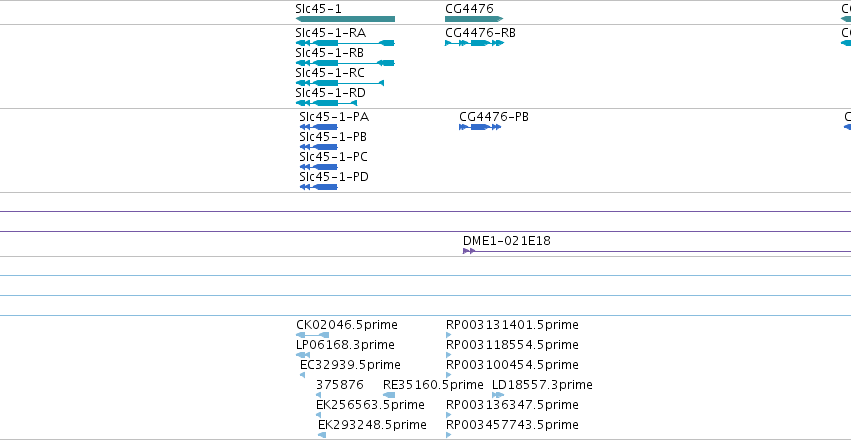Click the RE35160.5prime EST glyph
The width and height of the screenshot is (851, 440).
click(x=389, y=395)
